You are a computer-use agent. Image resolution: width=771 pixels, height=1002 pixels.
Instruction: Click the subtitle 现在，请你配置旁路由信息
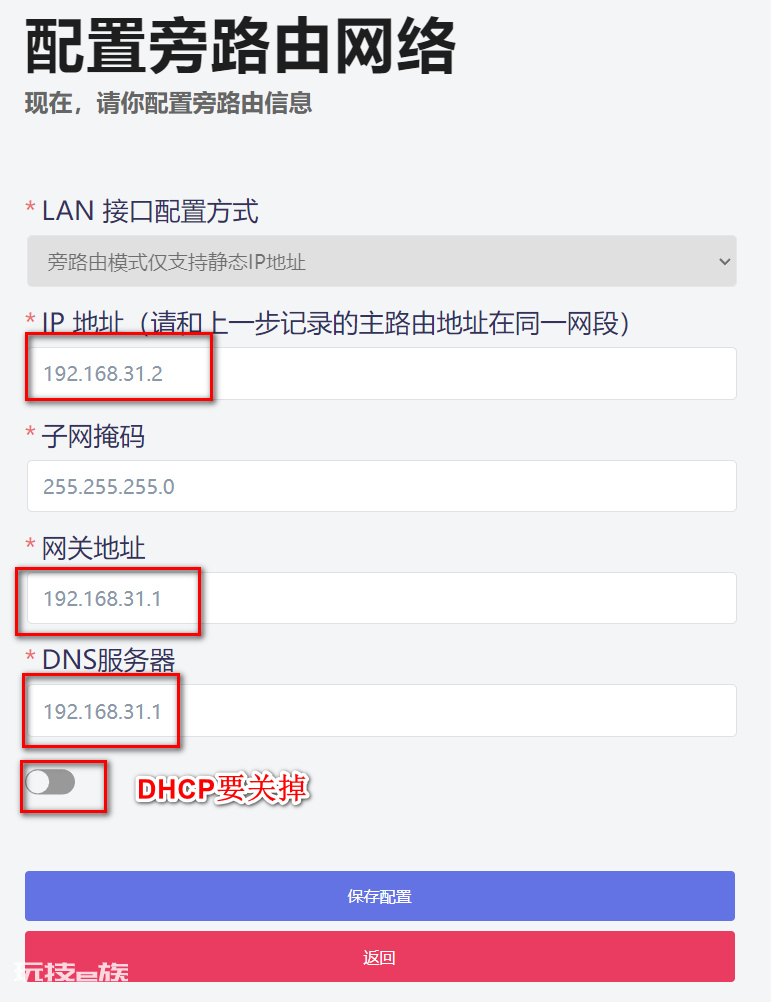tap(169, 103)
